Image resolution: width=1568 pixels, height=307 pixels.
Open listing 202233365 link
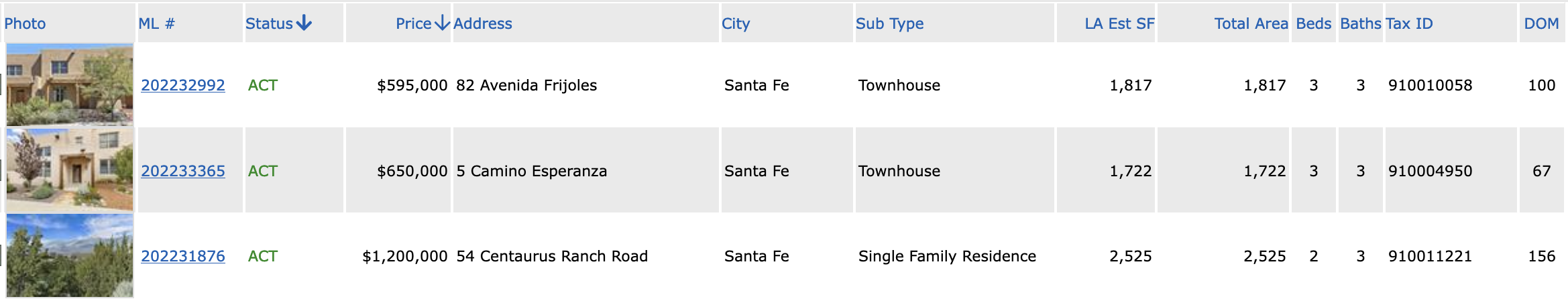coord(183,171)
